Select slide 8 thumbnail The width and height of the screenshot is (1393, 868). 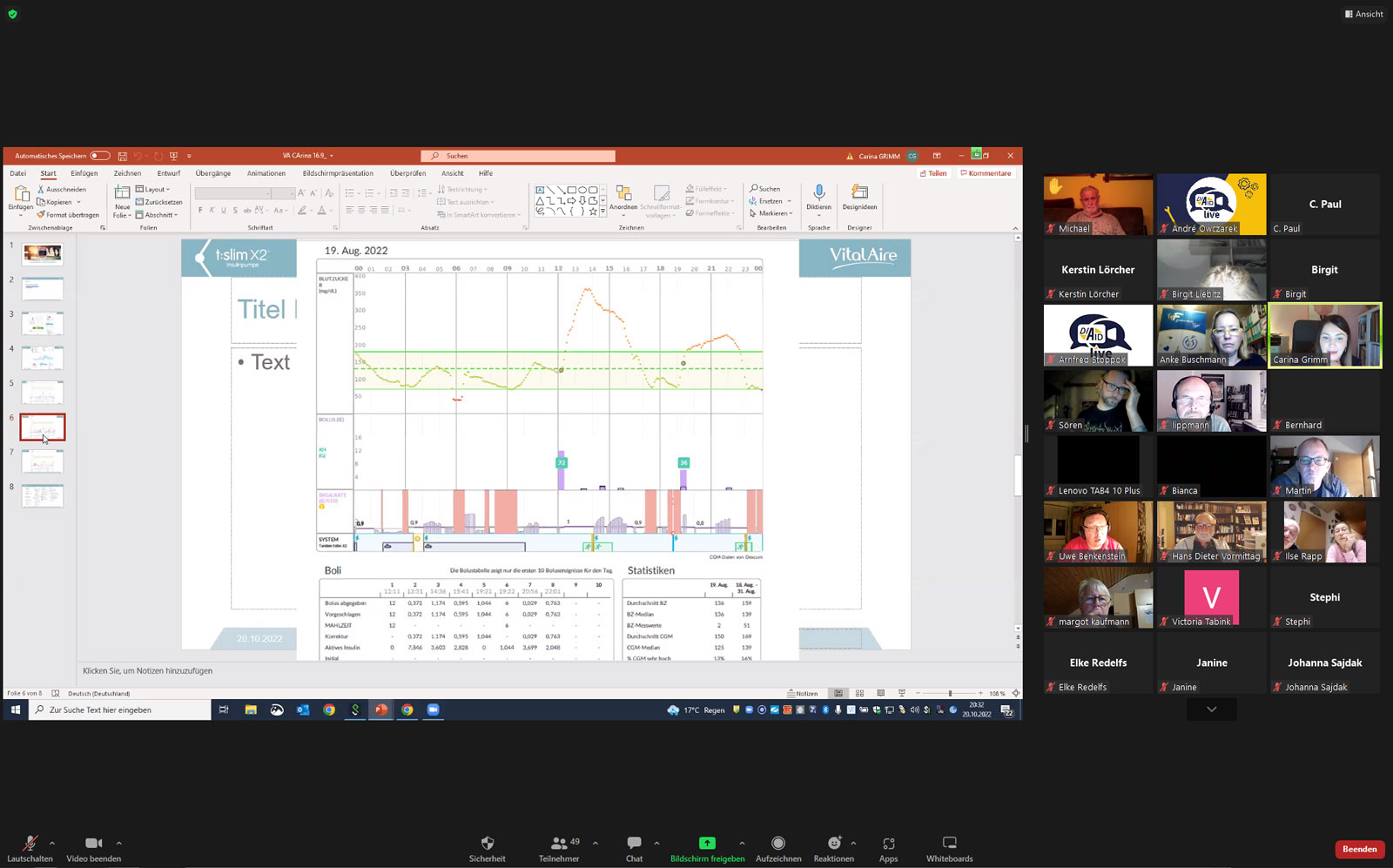[x=43, y=495]
